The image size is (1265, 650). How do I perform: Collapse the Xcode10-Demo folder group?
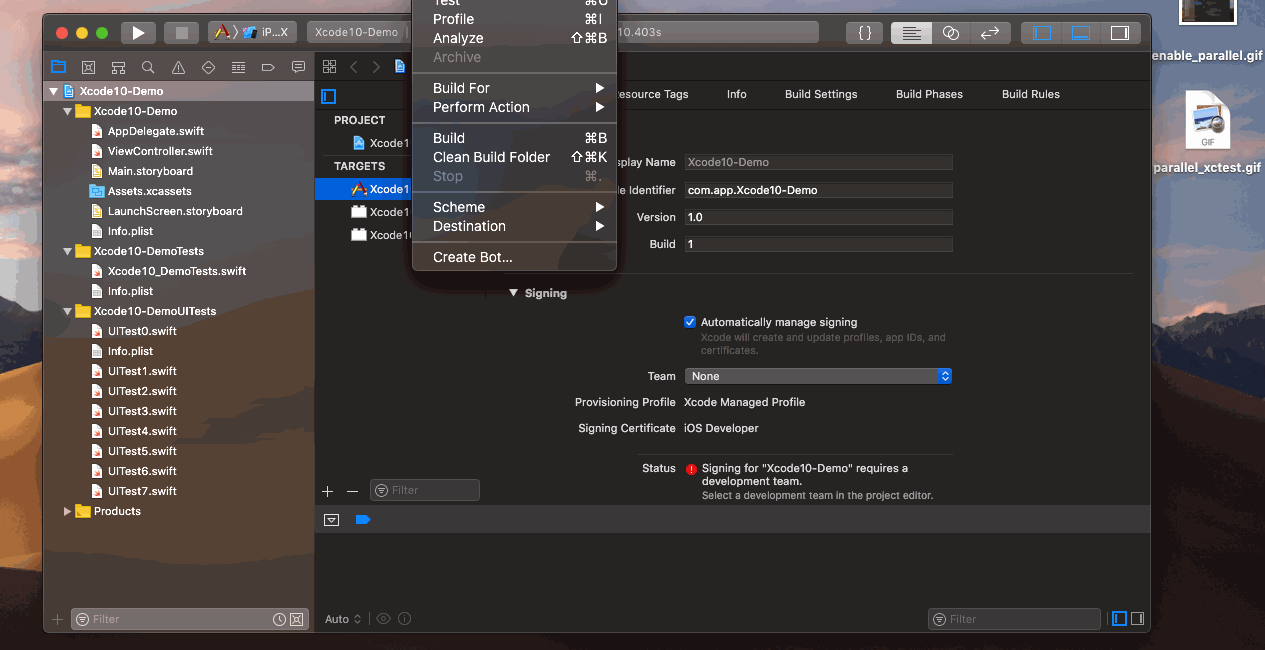[x=68, y=111]
